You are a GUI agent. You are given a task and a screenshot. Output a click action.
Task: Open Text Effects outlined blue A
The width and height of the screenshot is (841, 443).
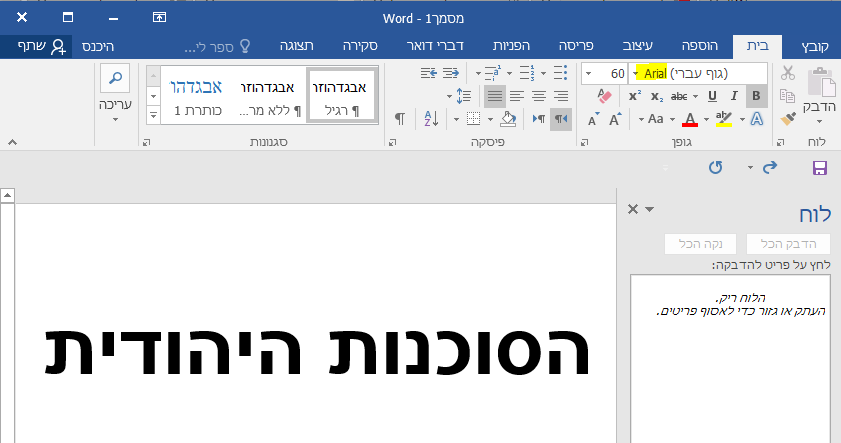click(x=756, y=119)
